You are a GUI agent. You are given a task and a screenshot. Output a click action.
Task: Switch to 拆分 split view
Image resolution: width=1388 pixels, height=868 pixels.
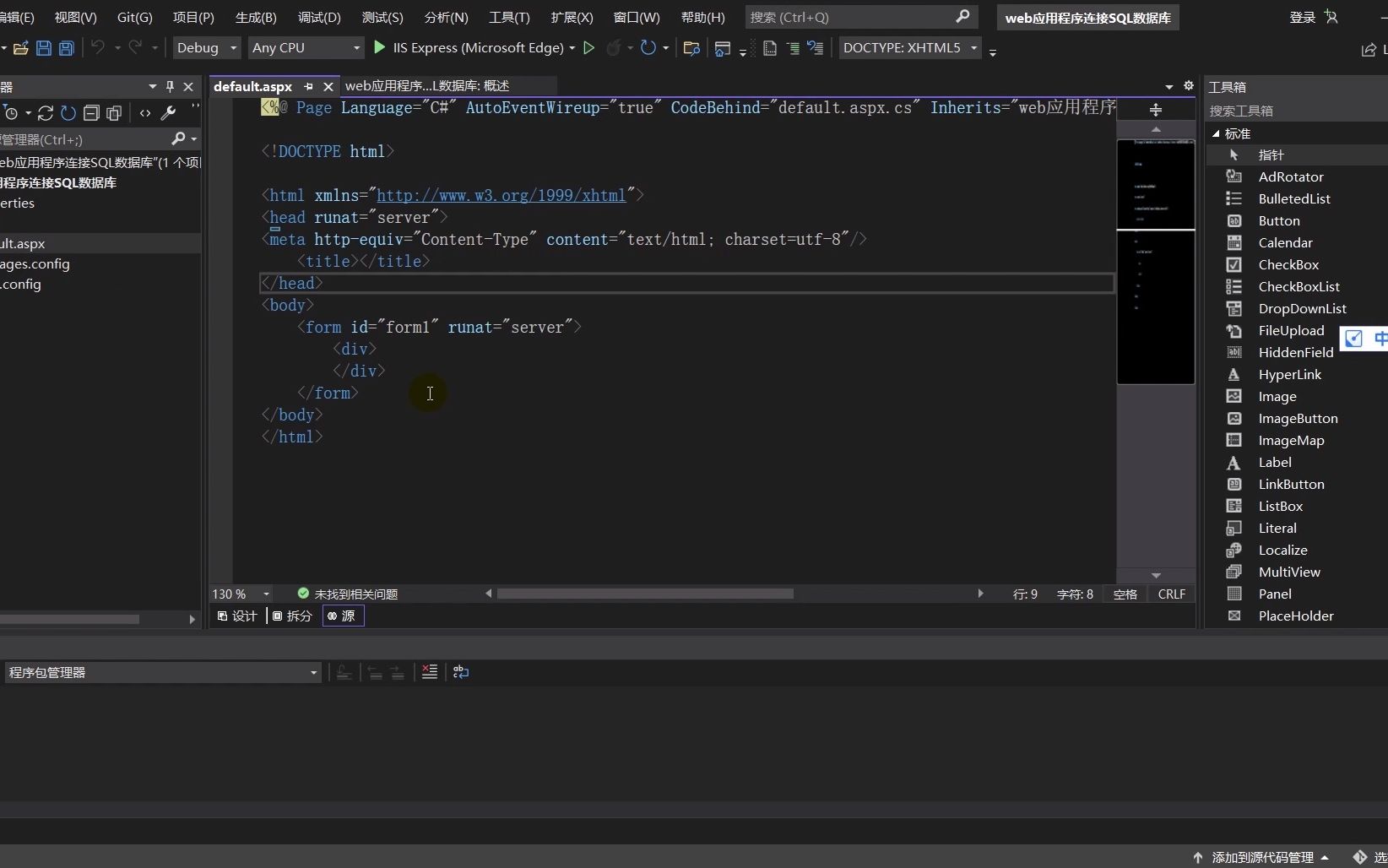292,616
